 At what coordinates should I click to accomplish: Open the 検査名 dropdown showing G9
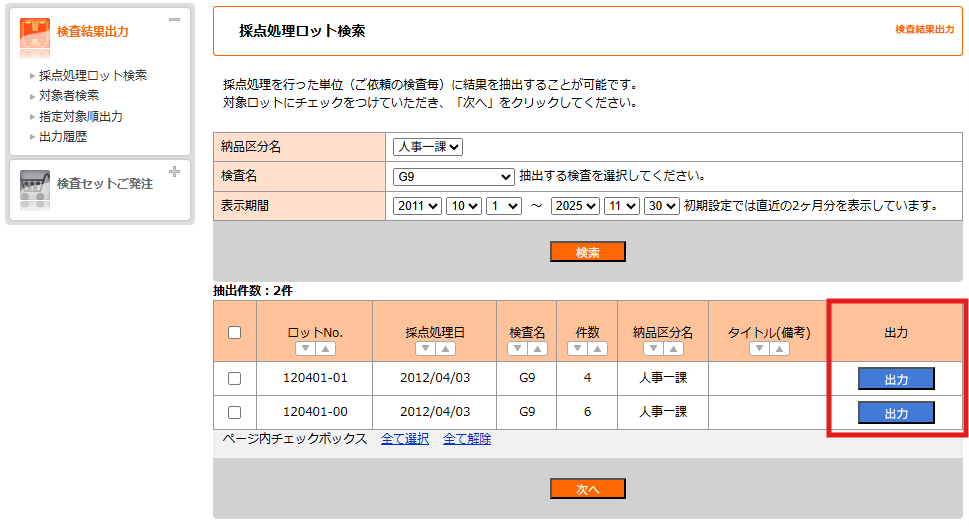click(453, 177)
